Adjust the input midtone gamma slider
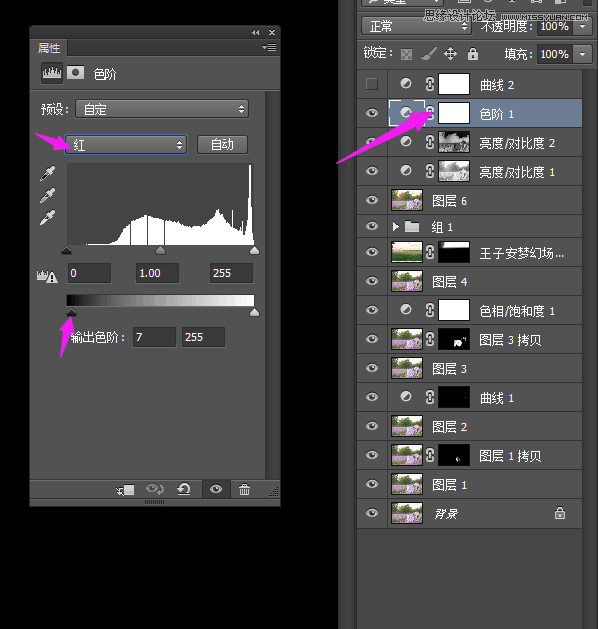The height and width of the screenshot is (629, 598). [160, 251]
